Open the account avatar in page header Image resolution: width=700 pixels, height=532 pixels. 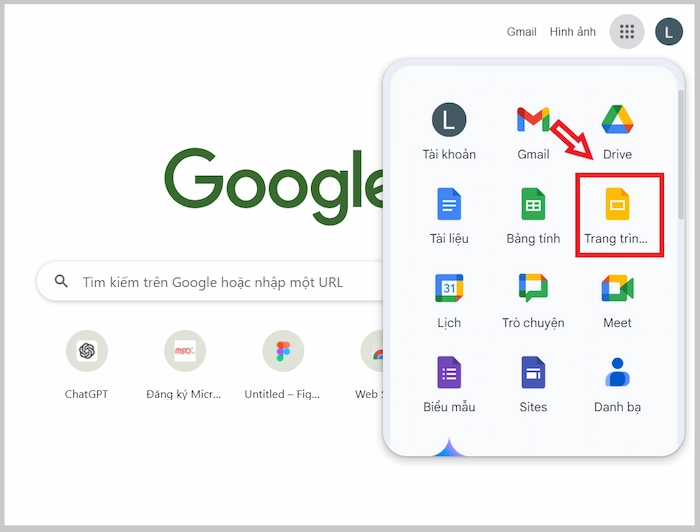click(x=669, y=32)
